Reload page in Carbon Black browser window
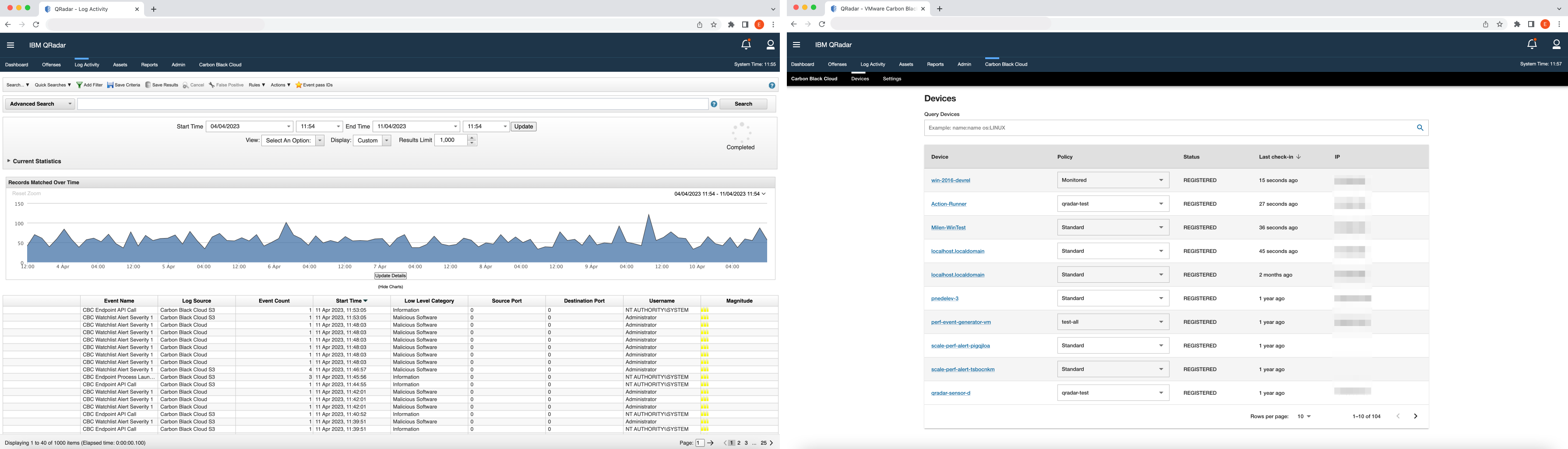The image size is (1568, 449). (822, 25)
